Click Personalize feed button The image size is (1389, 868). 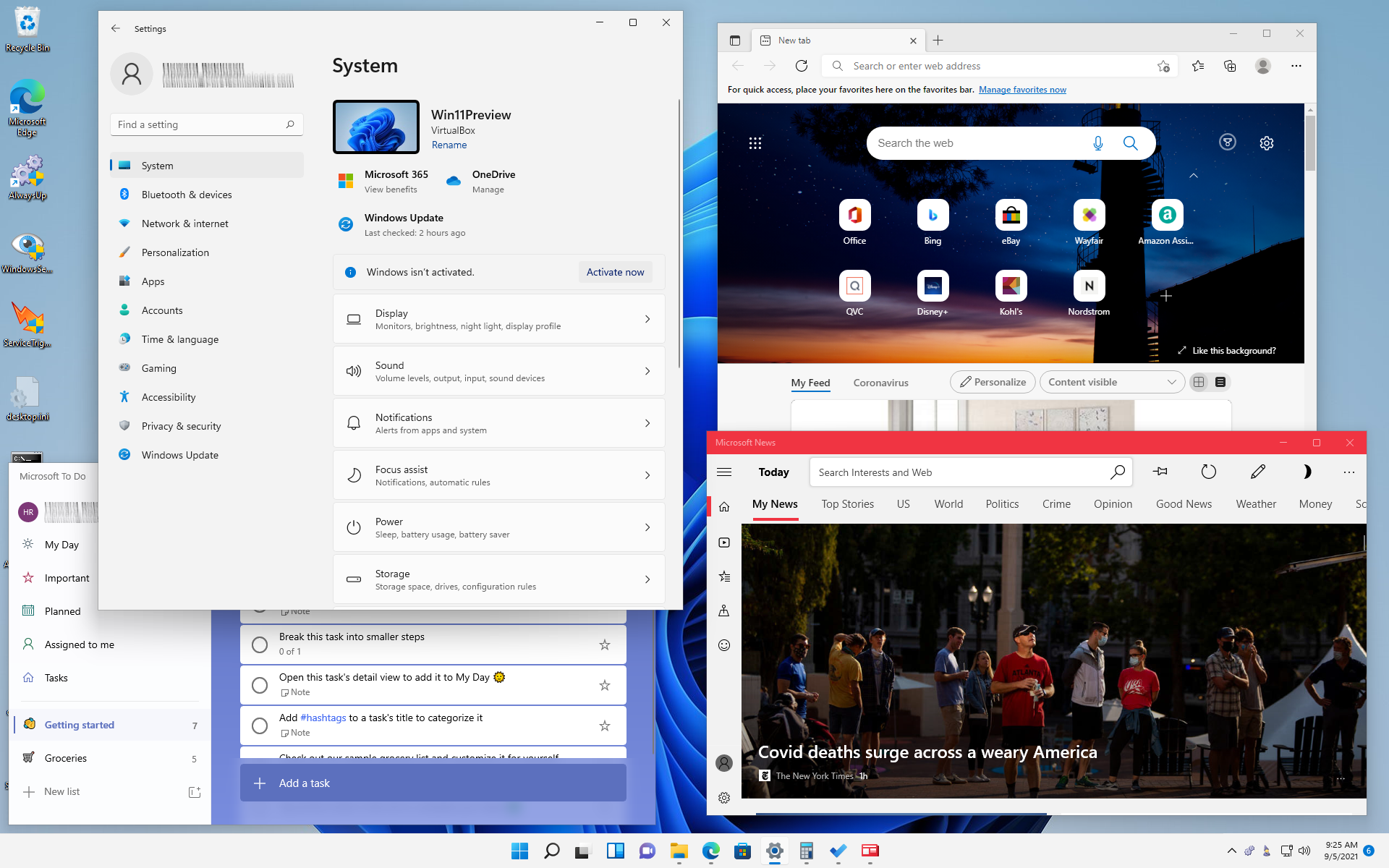[993, 382]
